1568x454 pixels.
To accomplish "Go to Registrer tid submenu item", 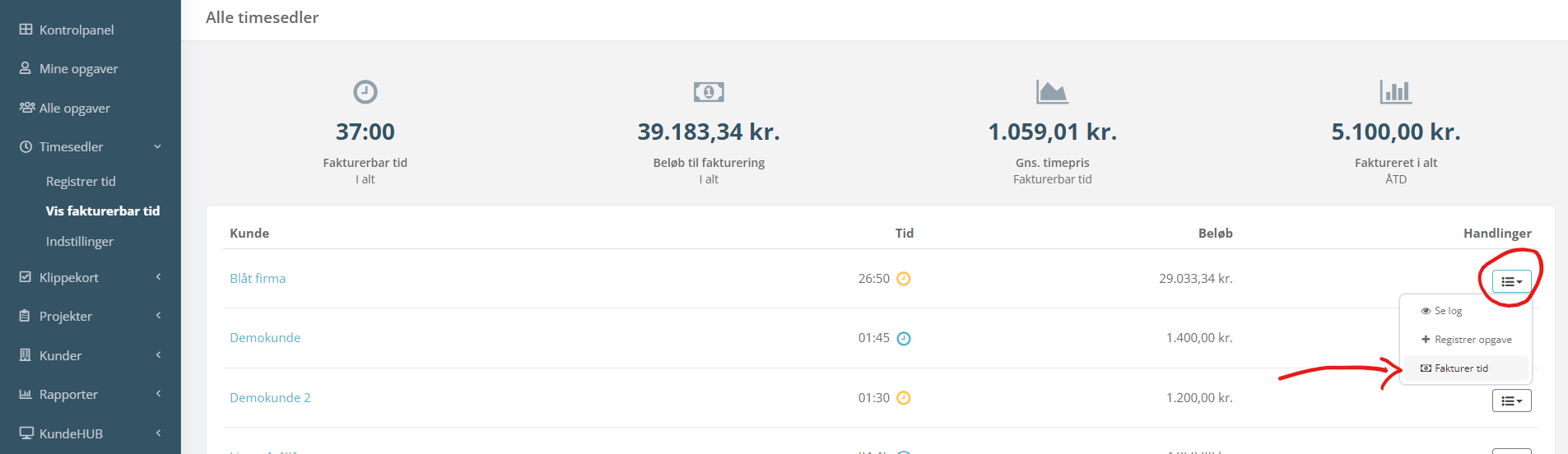I will [x=81, y=181].
